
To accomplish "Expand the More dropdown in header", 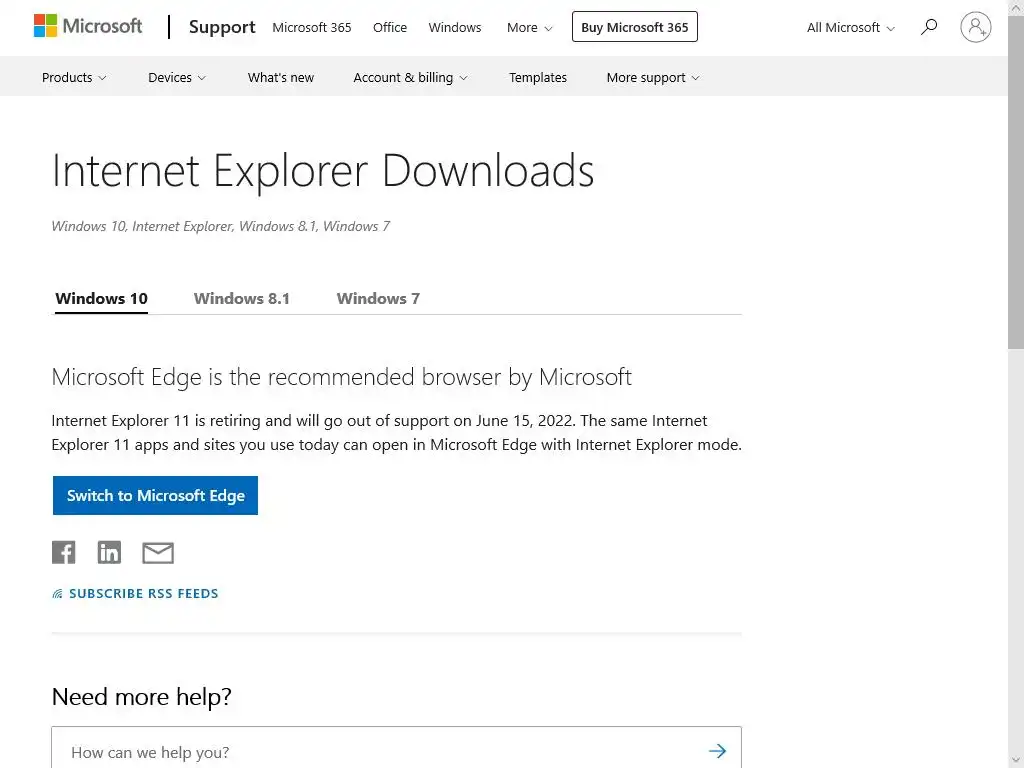I will point(529,27).
